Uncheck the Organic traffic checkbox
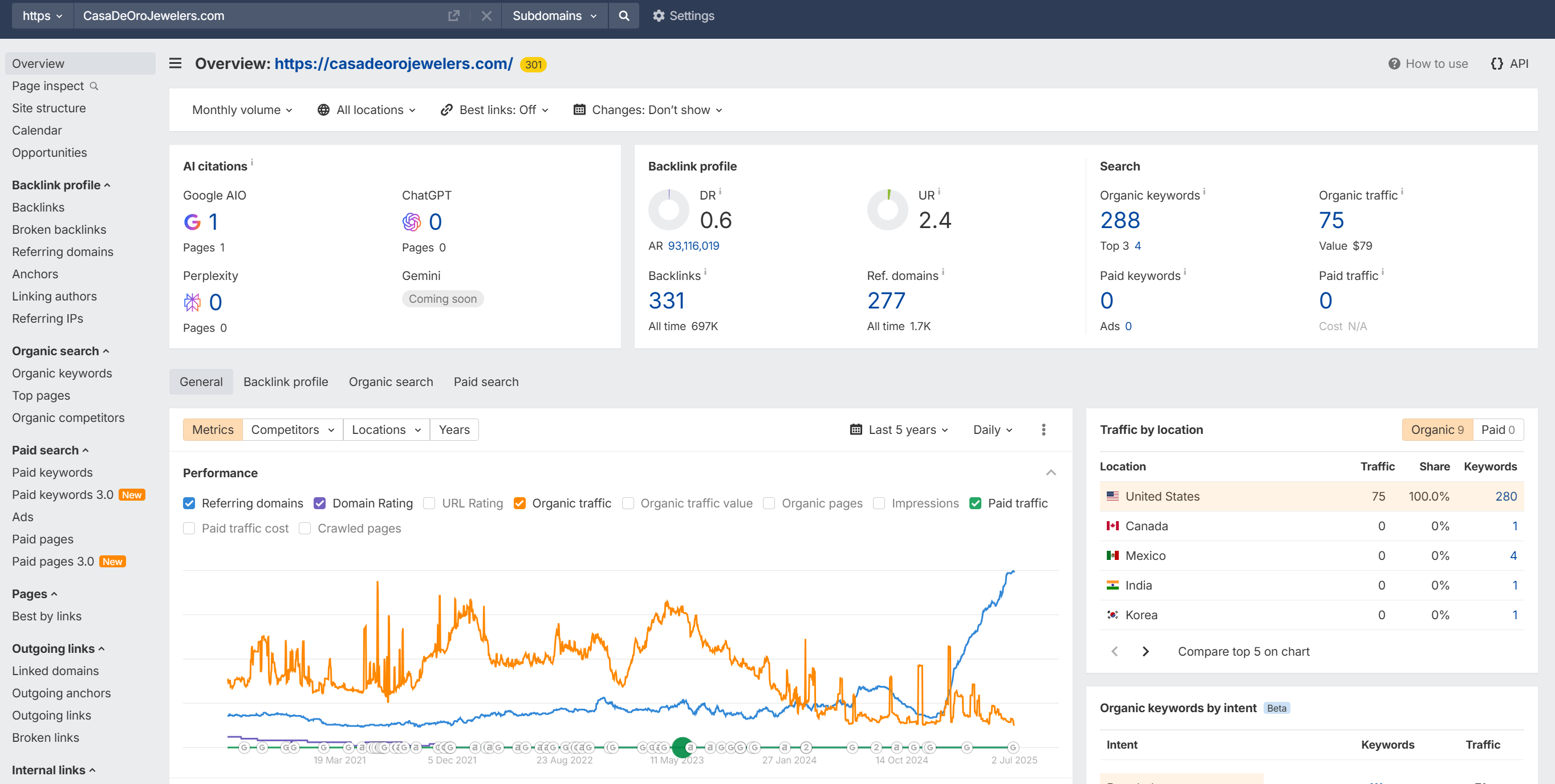Viewport: 1555px width, 784px height. [x=519, y=503]
